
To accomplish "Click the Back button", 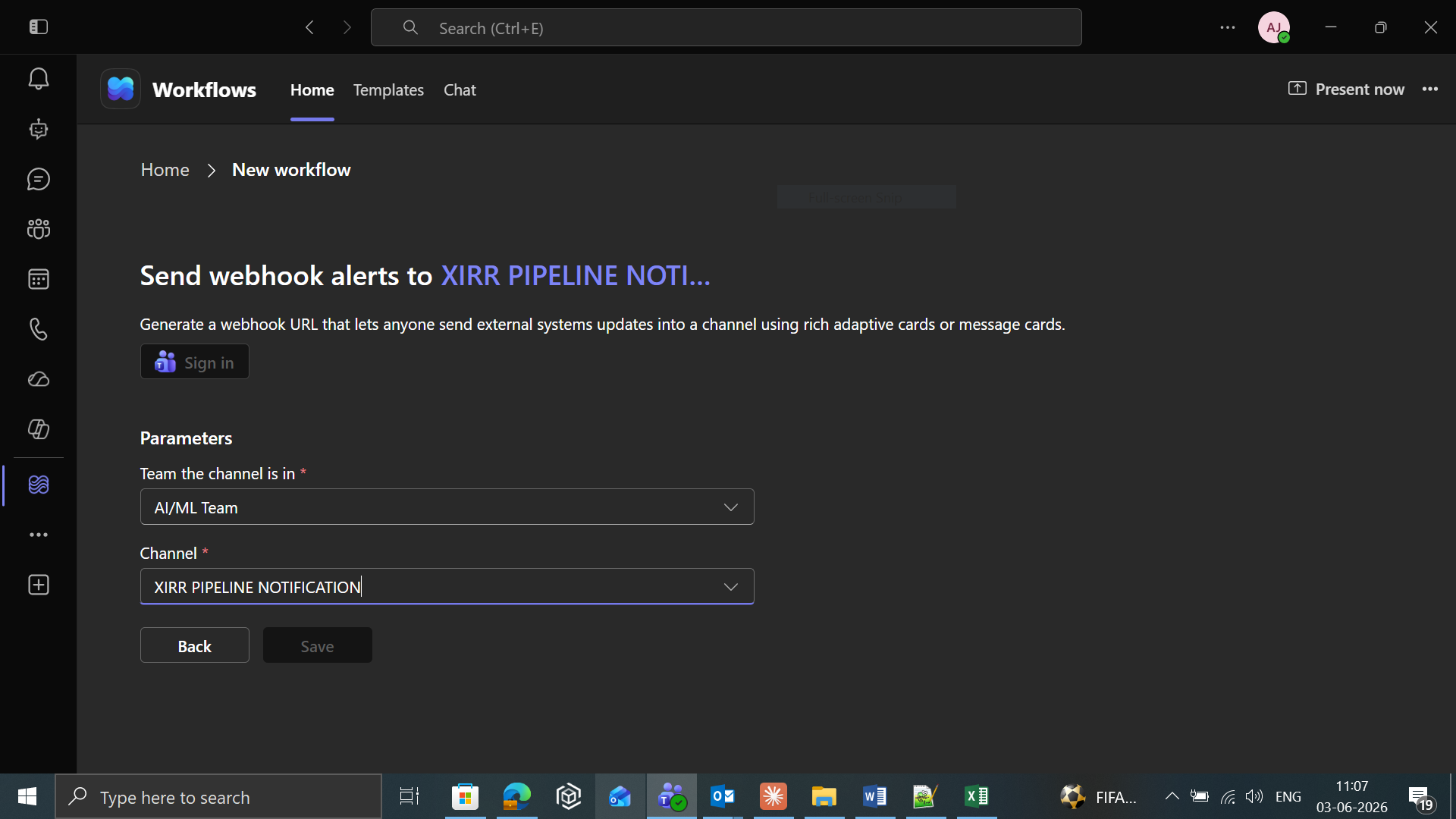I will (195, 645).
